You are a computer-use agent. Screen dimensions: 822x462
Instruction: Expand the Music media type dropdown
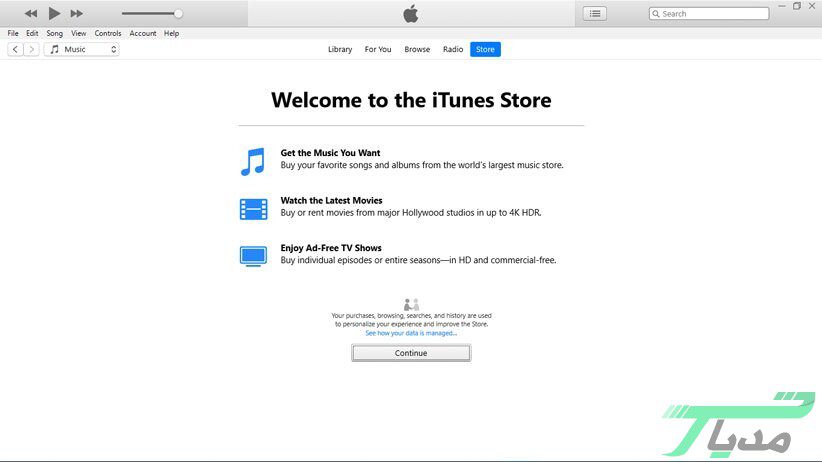pos(82,49)
